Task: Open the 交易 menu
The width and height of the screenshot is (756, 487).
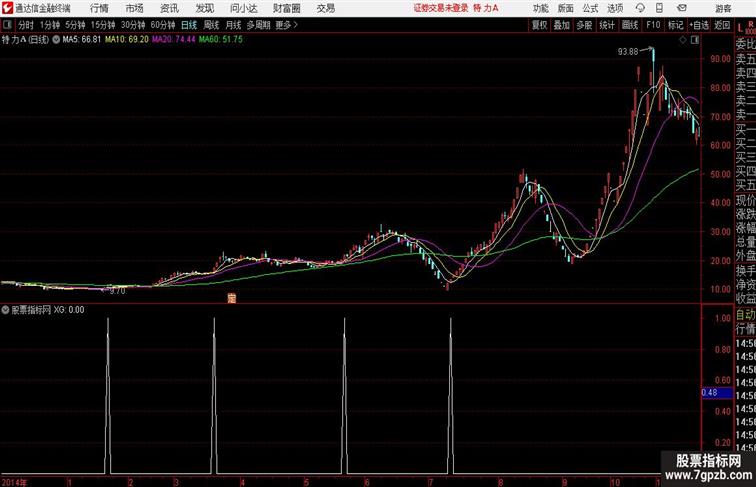Action: pyautogui.click(x=325, y=8)
